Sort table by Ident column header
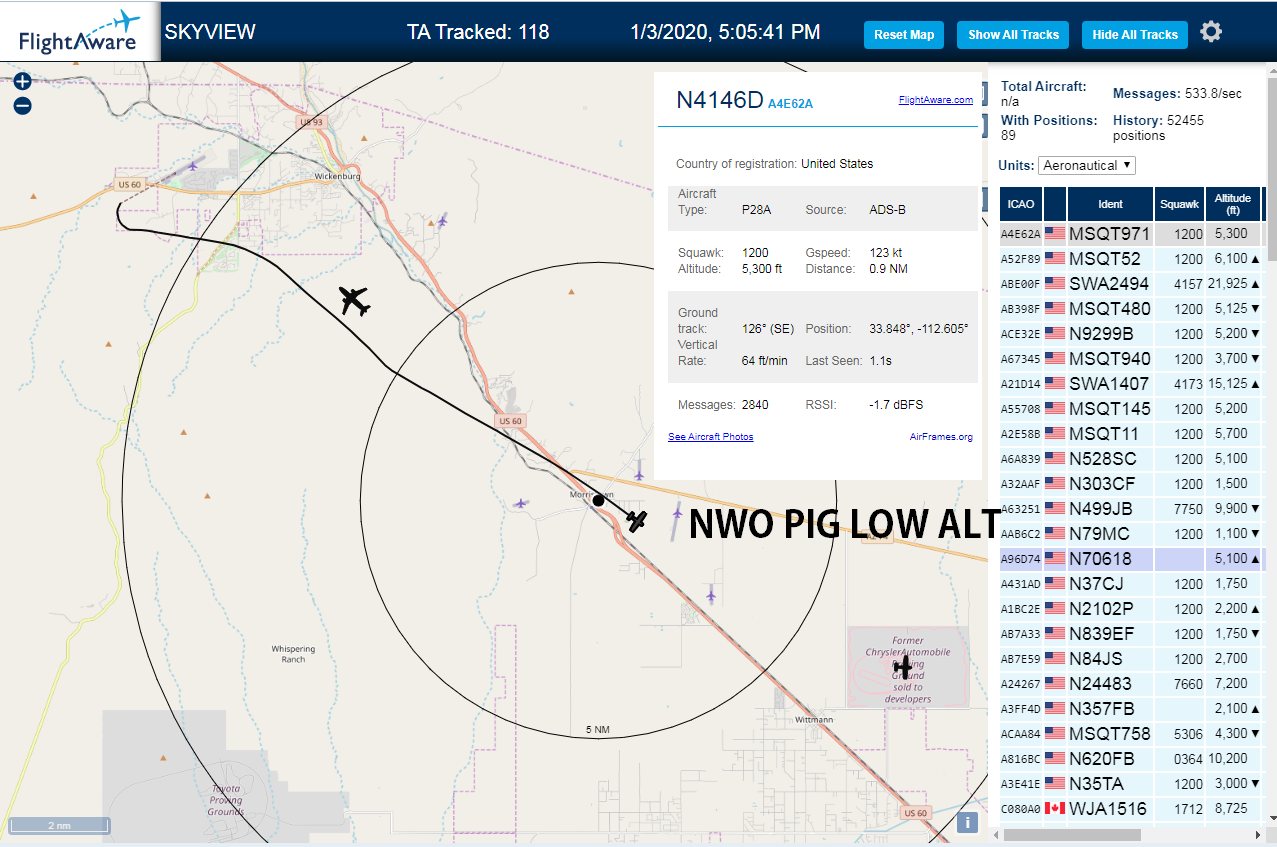1277x847 pixels. pos(1110,204)
